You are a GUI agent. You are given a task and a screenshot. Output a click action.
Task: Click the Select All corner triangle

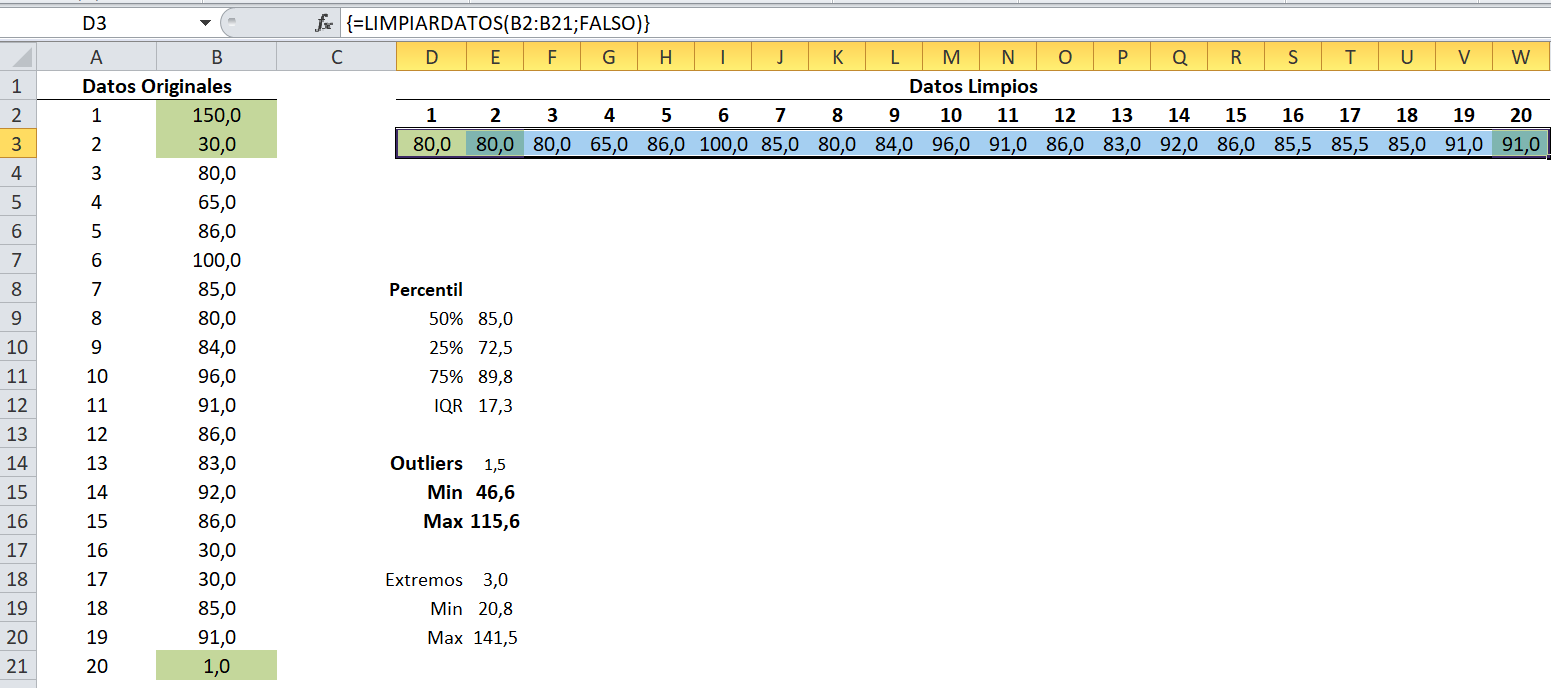[18, 58]
